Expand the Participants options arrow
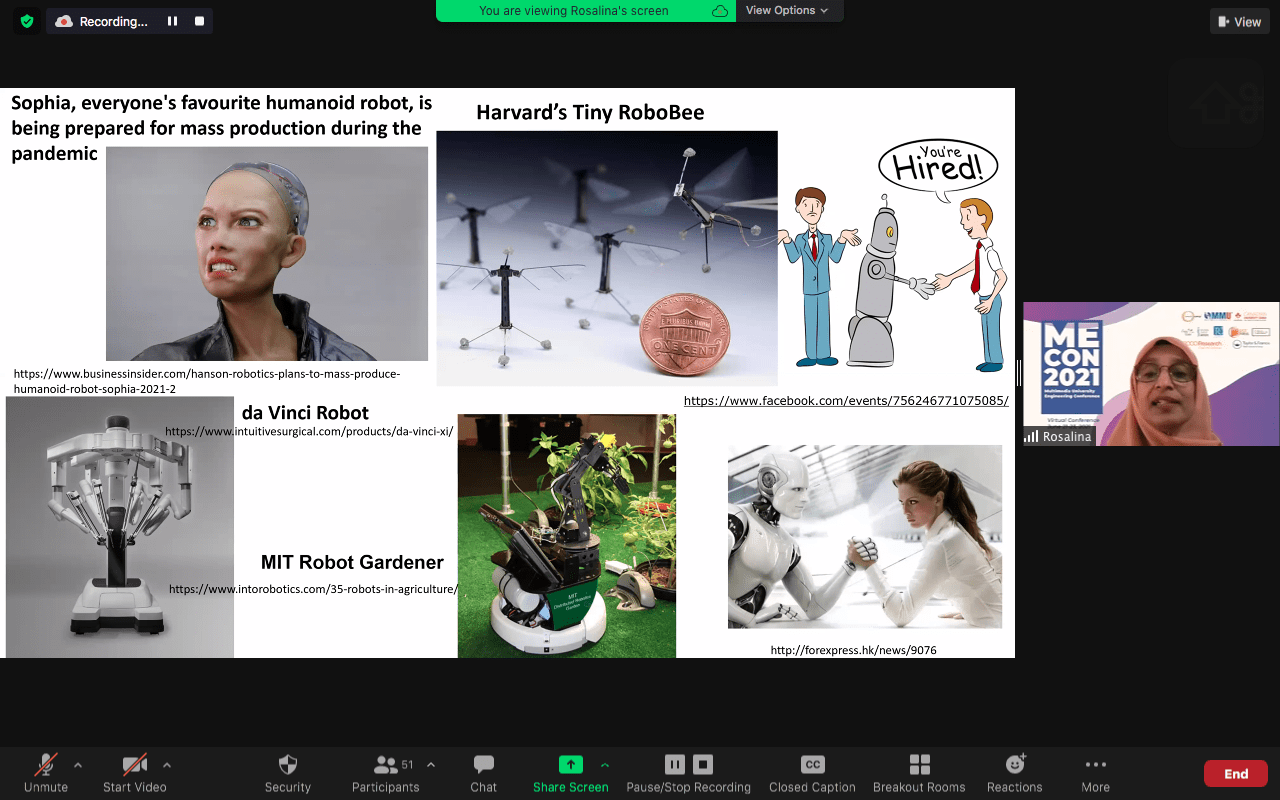 (x=431, y=765)
